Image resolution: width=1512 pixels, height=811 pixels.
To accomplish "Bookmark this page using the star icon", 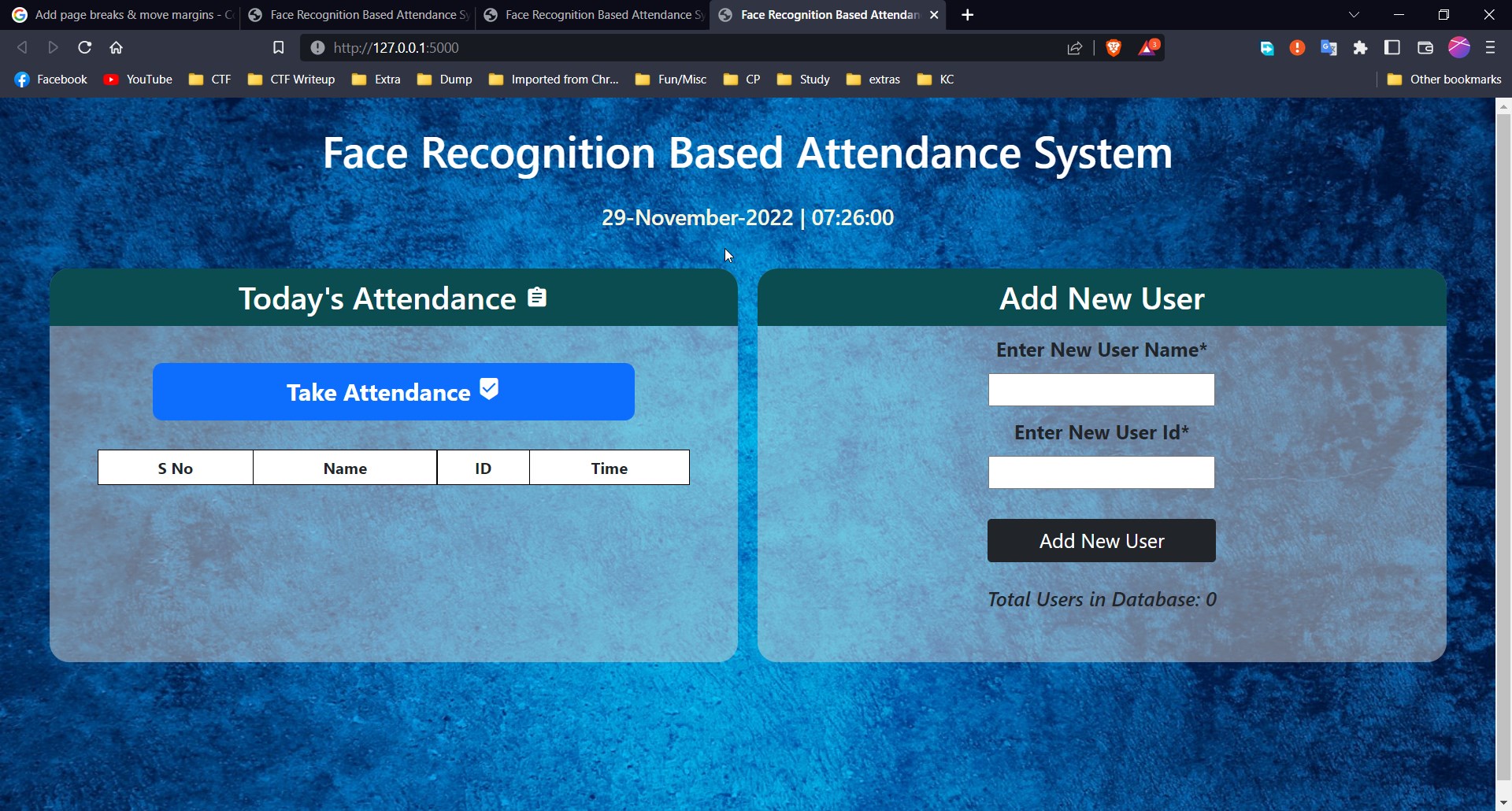I will (278, 47).
